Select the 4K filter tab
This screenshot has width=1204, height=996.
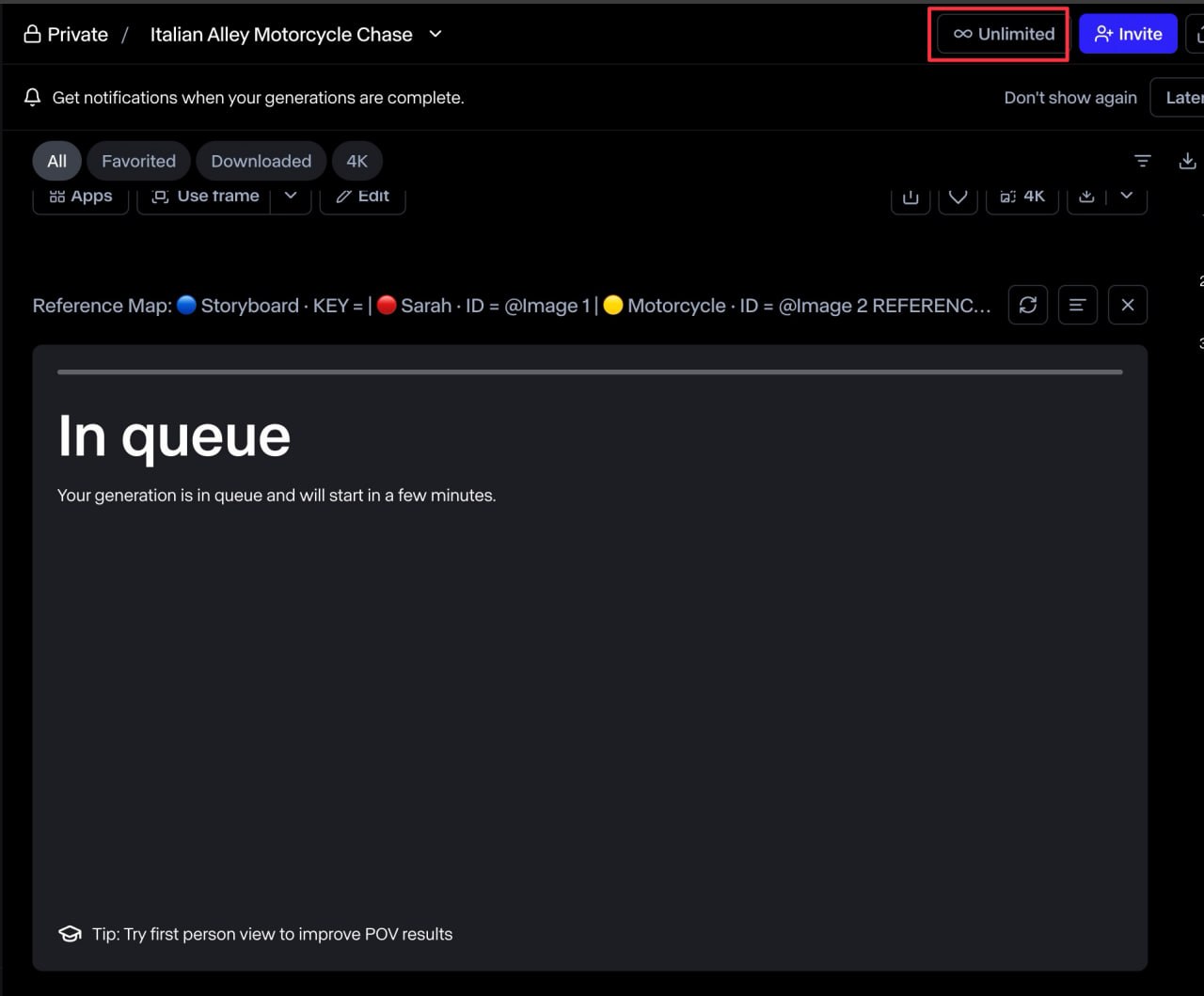[357, 161]
